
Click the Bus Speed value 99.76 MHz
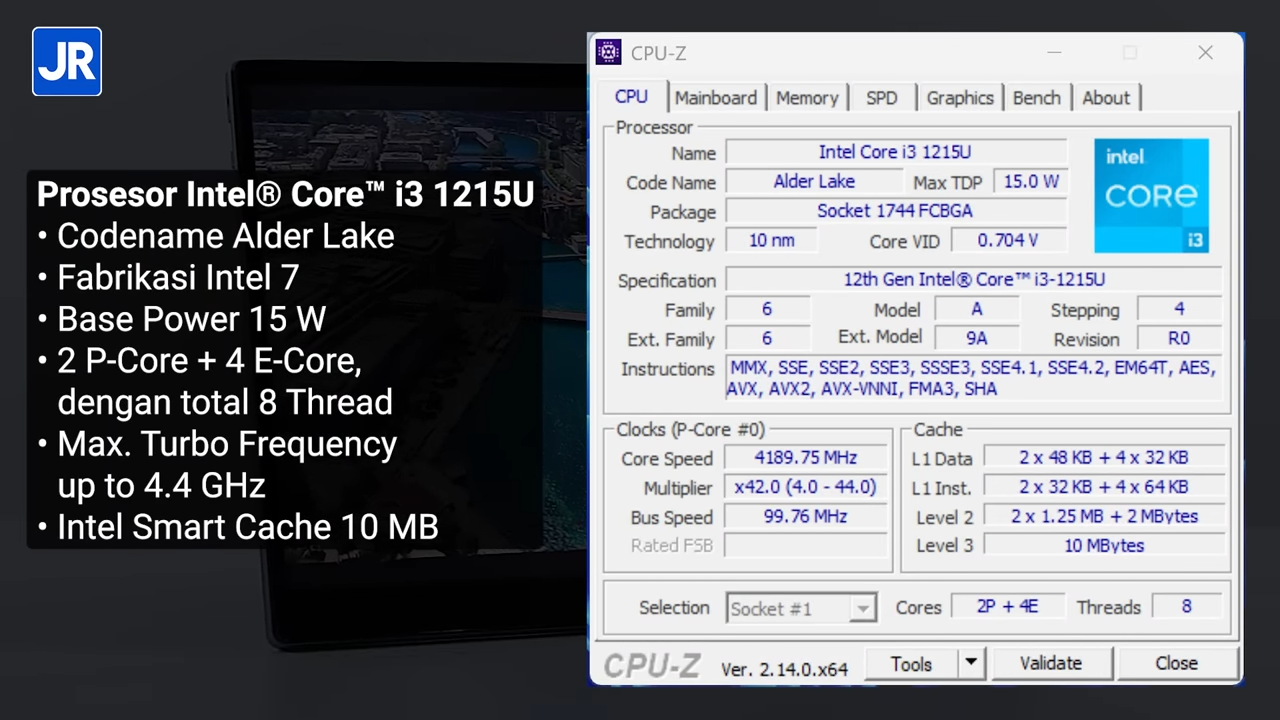pyautogui.click(x=805, y=516)
